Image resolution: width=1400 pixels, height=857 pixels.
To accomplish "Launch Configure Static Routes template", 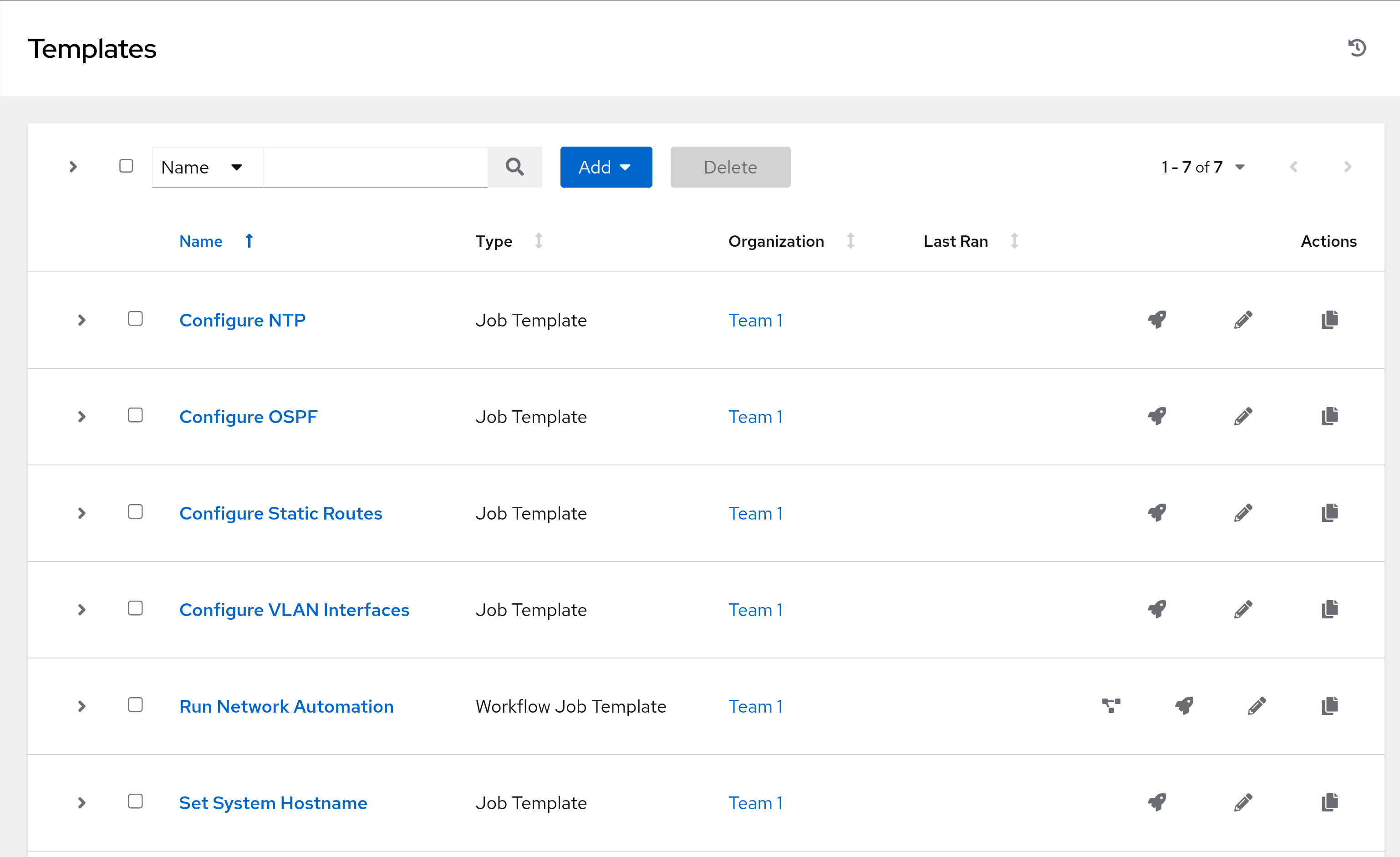I will (1157, 513).
